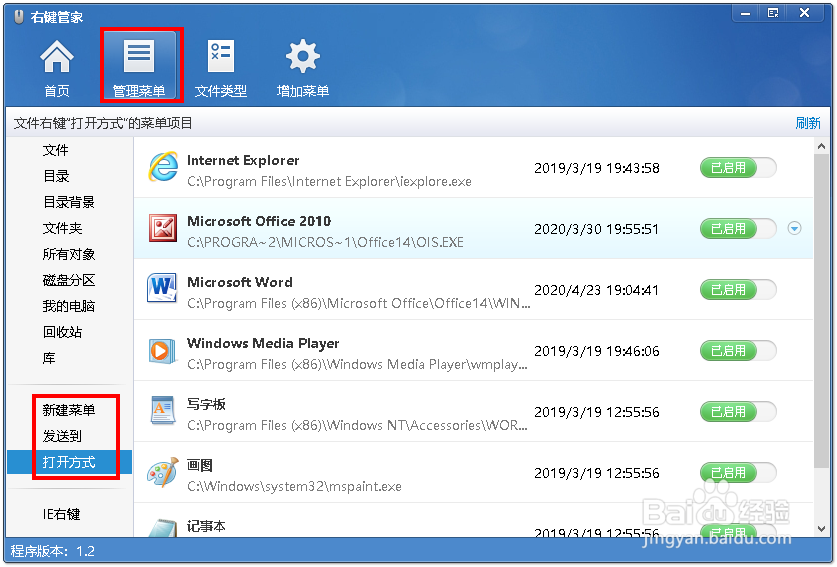Choose 文件夹 in sidebar
Image resolution: width=837 pixels, height=567 pixels.
[x=62, y=229]
